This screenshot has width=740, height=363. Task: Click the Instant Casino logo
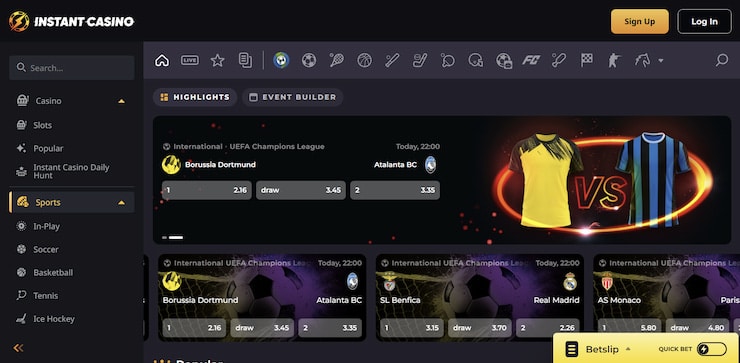click(71, 21)
